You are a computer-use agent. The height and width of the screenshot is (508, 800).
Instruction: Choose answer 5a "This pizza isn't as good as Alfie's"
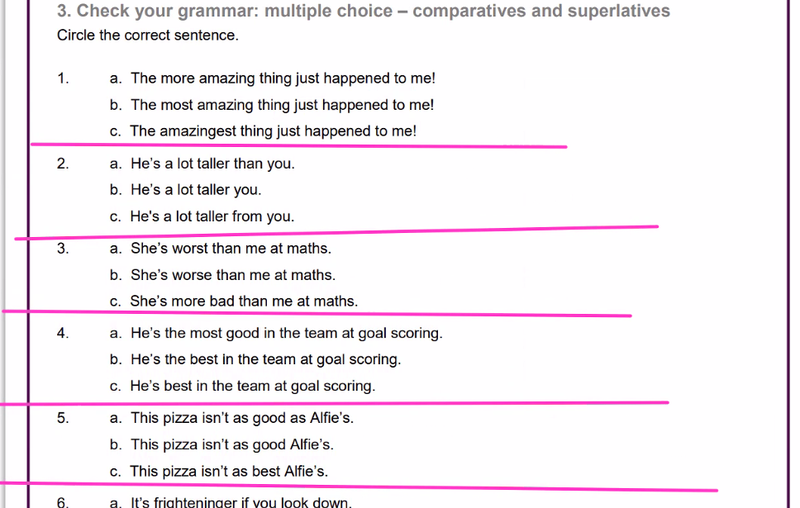(x=242, y=419)
